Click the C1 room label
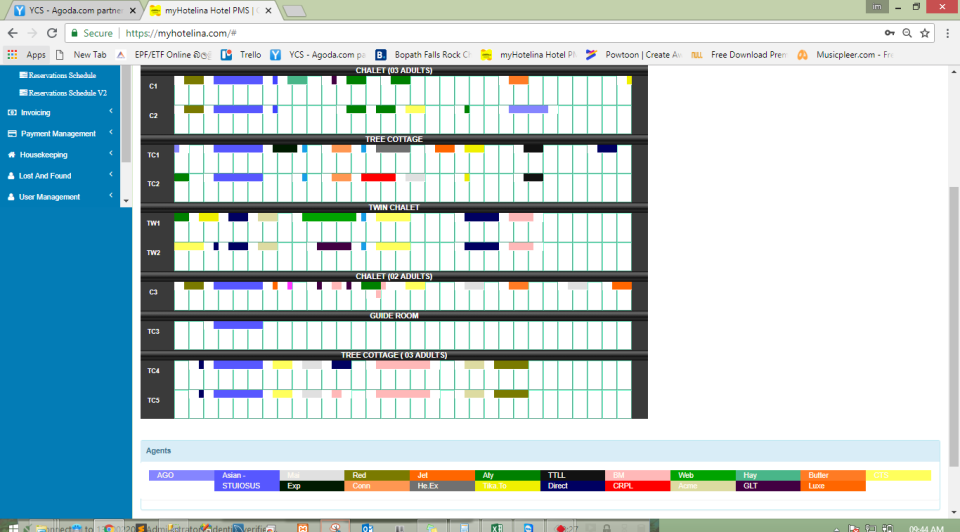Viewport: 960px width, 532px height. [x=153, y=86]
